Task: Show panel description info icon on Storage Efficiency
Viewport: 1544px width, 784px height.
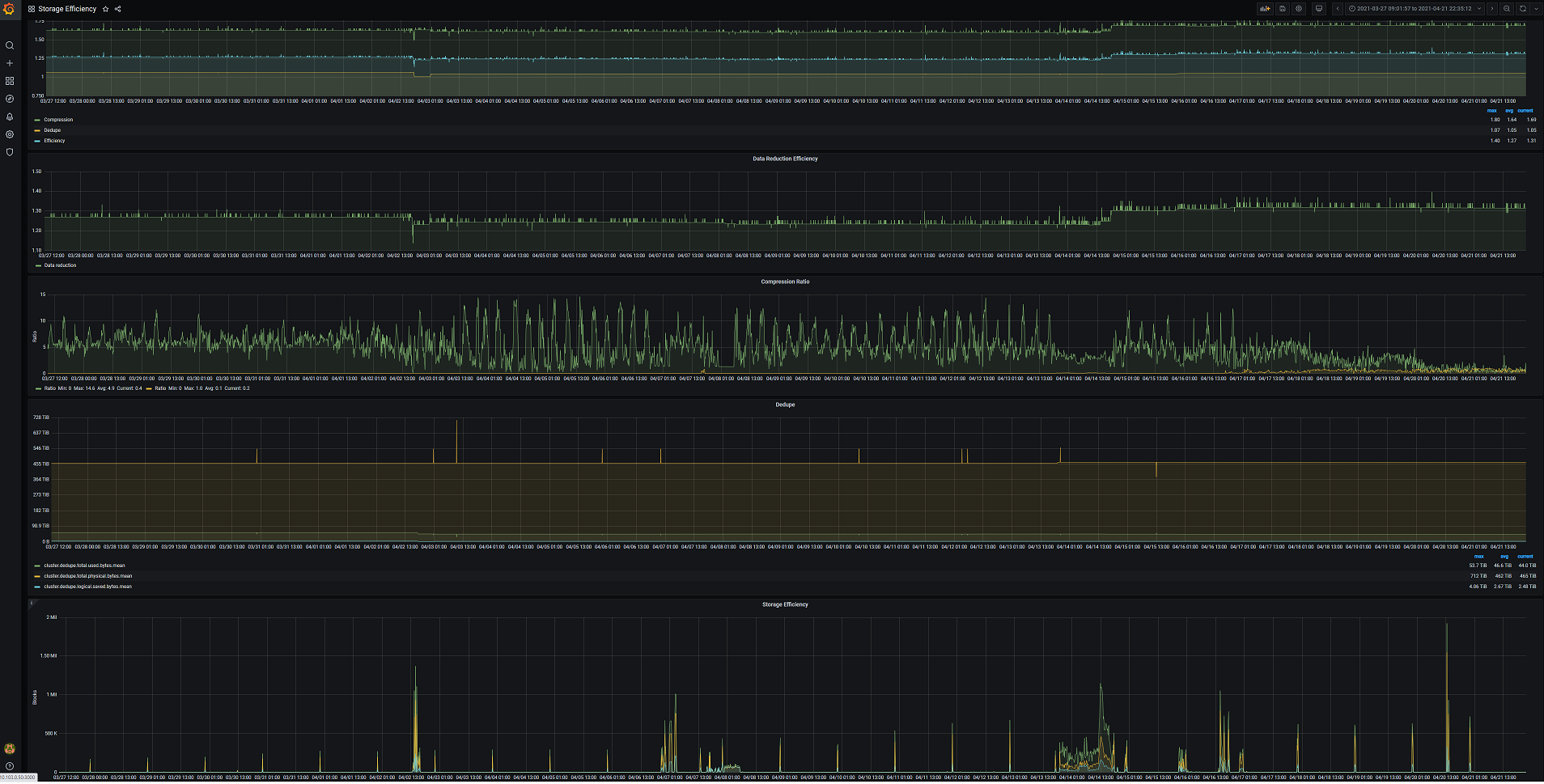Action: coord(32,603)
